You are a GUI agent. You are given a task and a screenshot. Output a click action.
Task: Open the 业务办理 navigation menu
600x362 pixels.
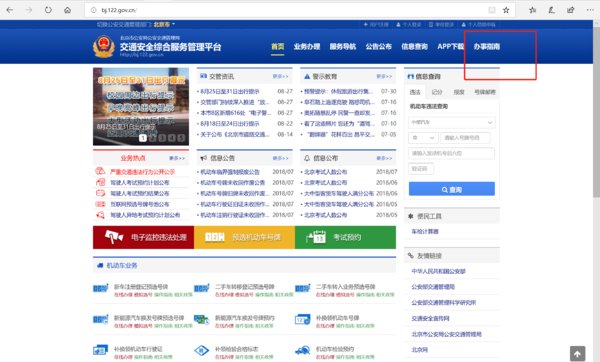tap(307, 47)
